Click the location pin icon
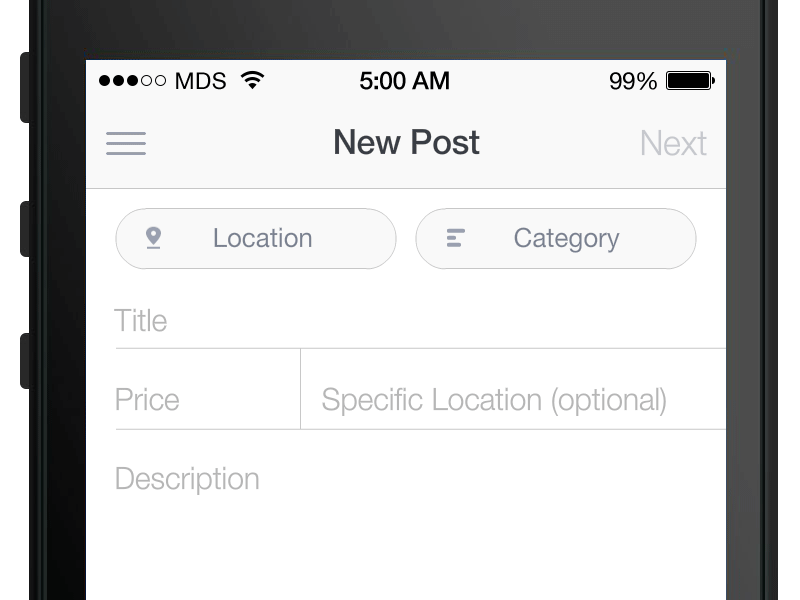 pyautogui.click(x=154, y=238)
